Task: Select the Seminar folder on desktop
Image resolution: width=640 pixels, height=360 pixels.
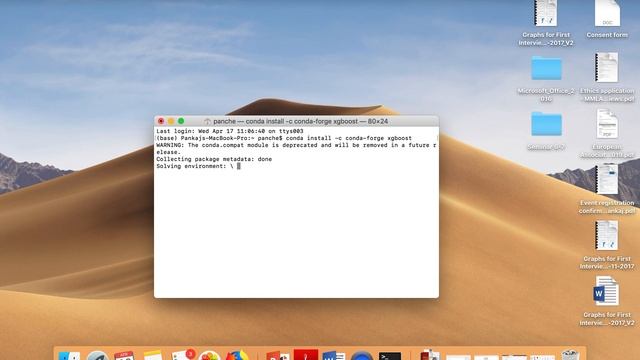Action: (x=546, y=124)
